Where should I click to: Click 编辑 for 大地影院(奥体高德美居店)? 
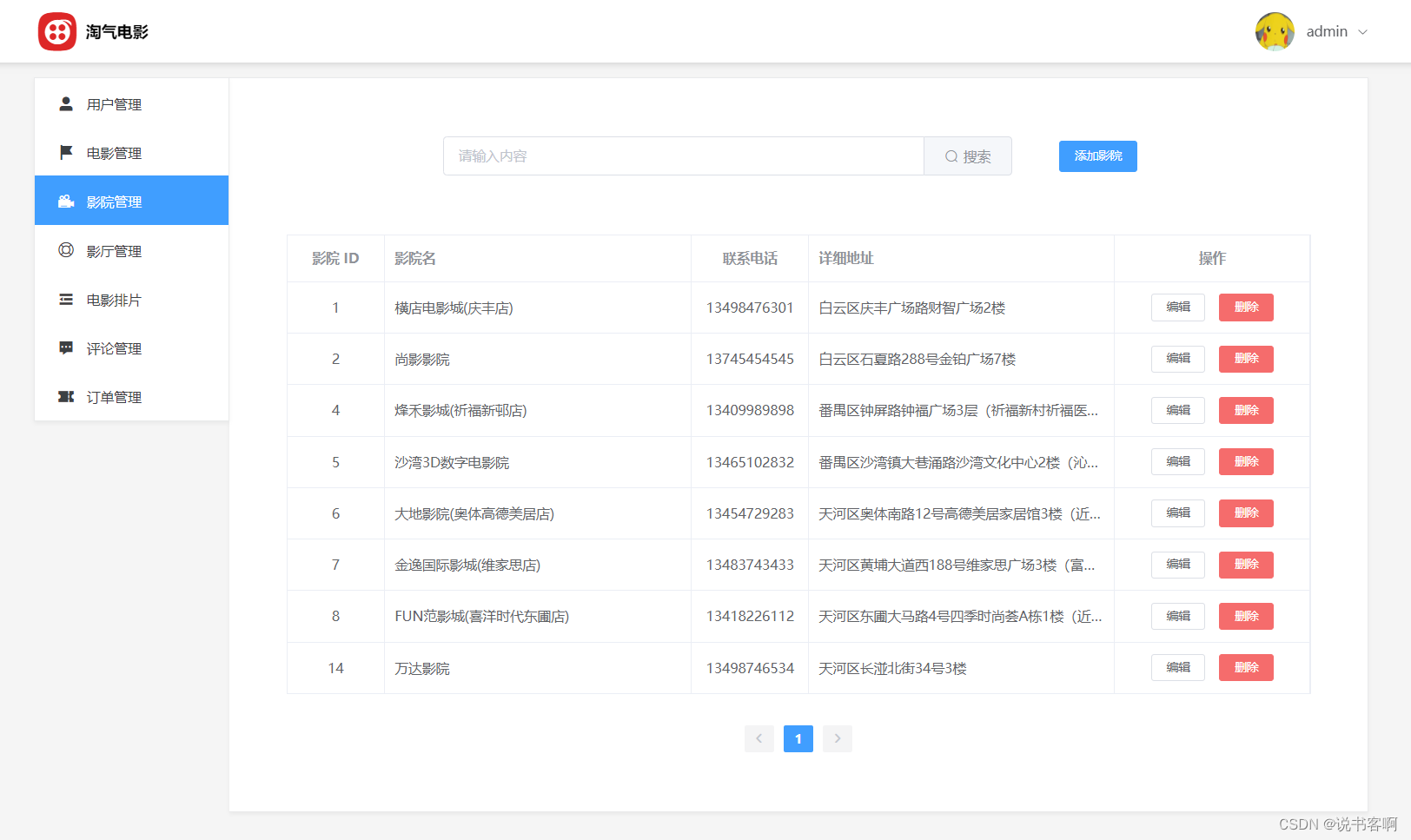[x=1178, y=513]
